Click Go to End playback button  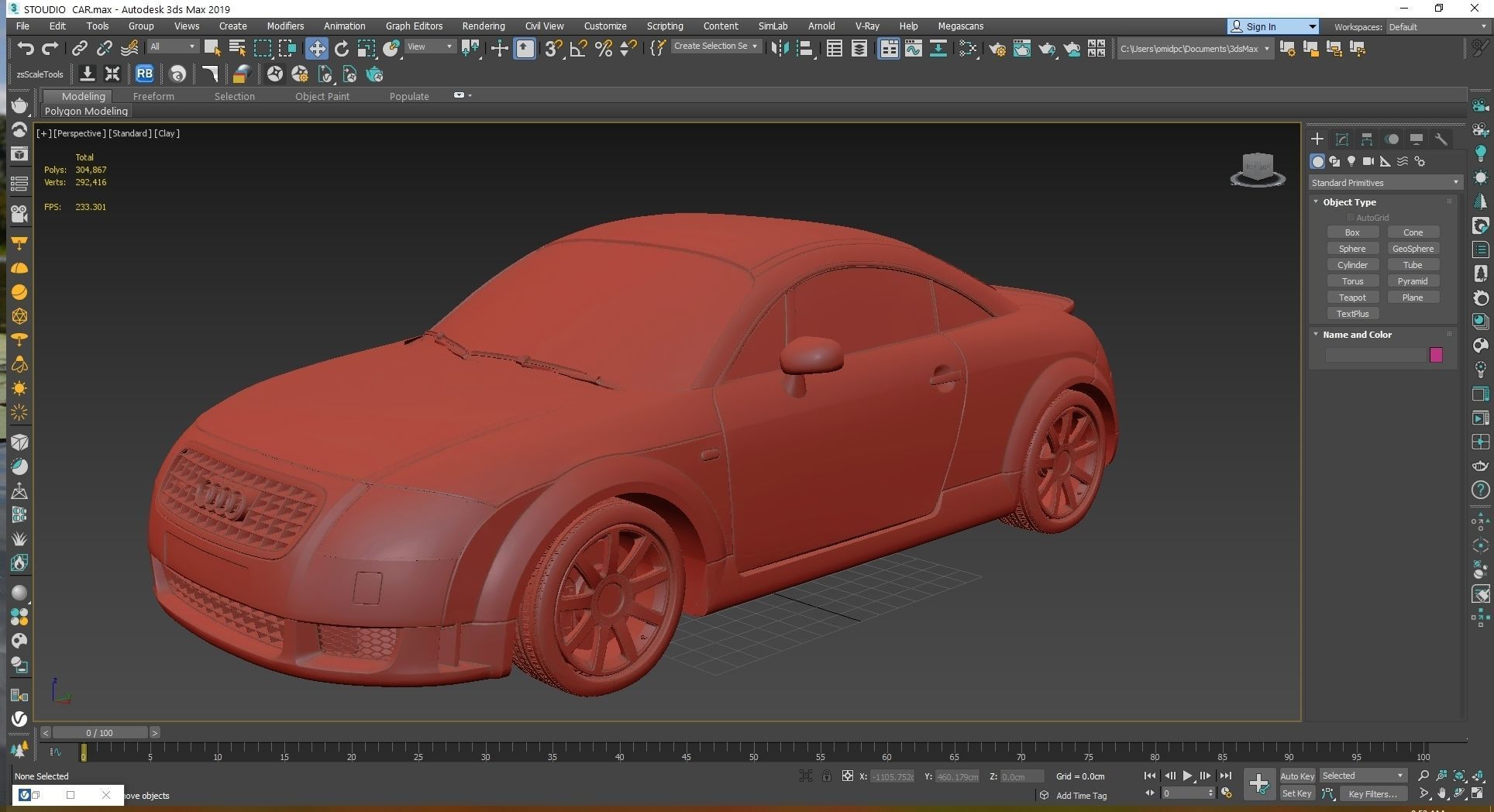point(1225,776)
